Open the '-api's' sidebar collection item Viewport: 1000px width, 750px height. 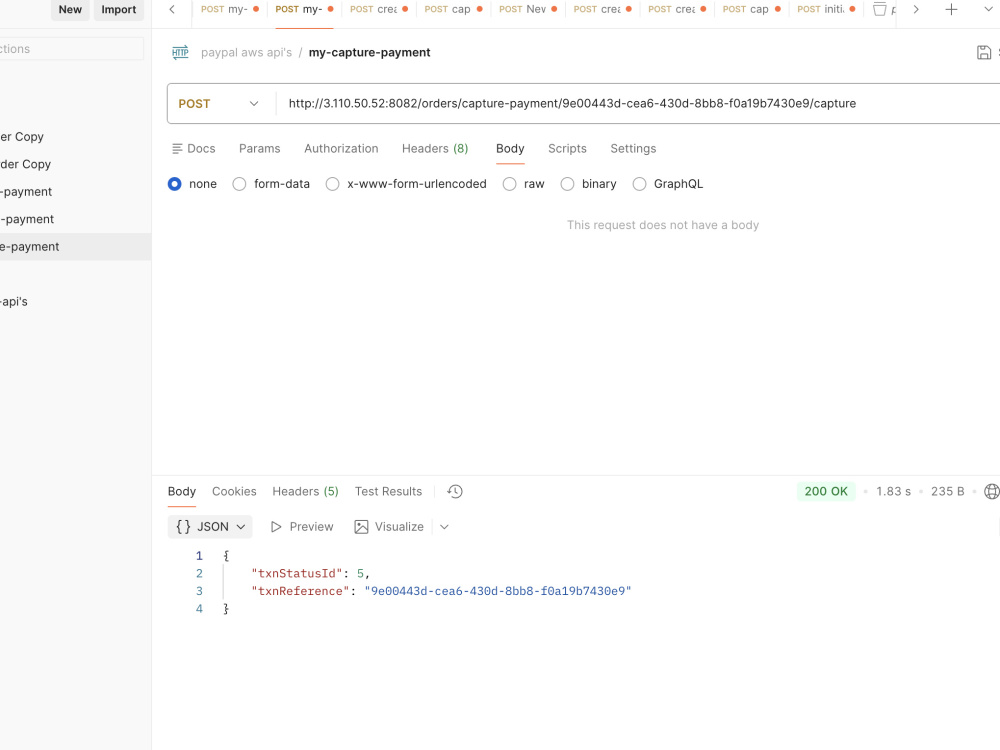coord(75,302)
